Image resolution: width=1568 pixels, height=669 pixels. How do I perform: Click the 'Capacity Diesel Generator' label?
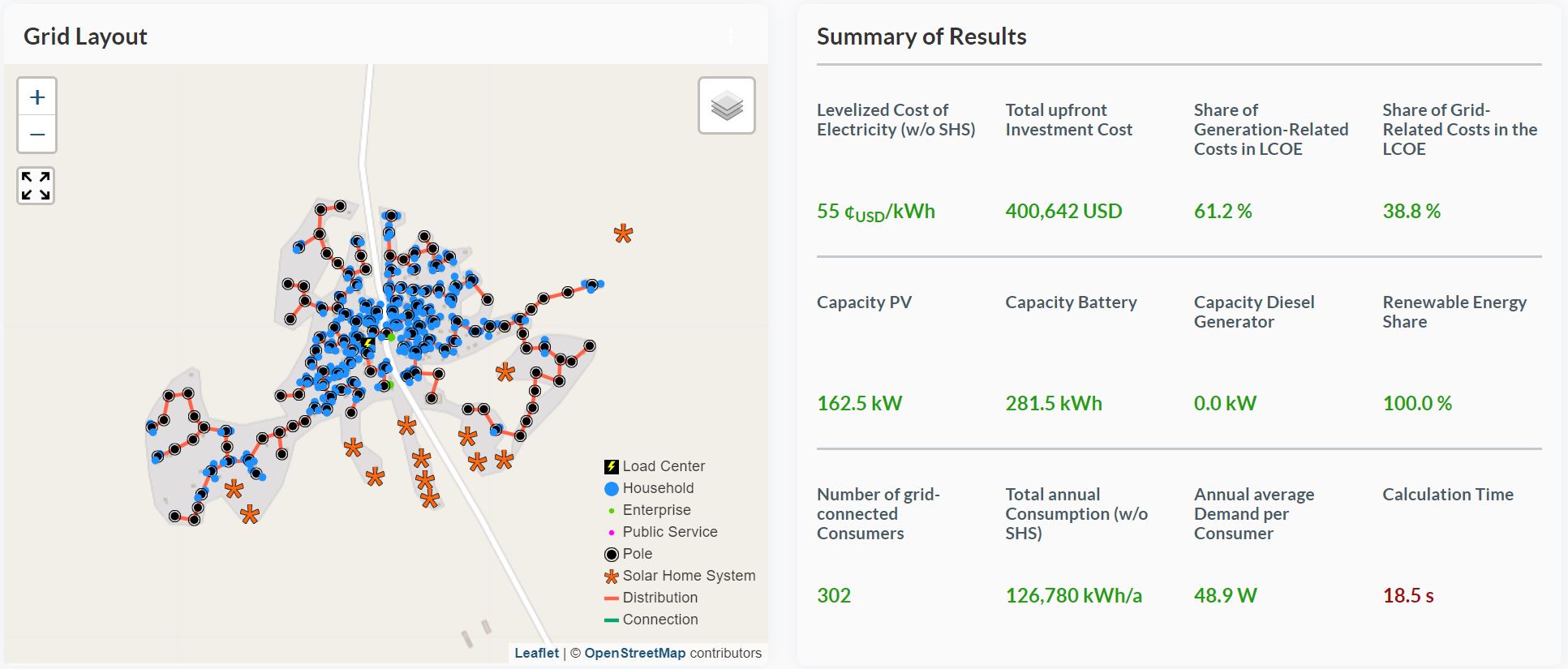click(x=1254, y=312)
